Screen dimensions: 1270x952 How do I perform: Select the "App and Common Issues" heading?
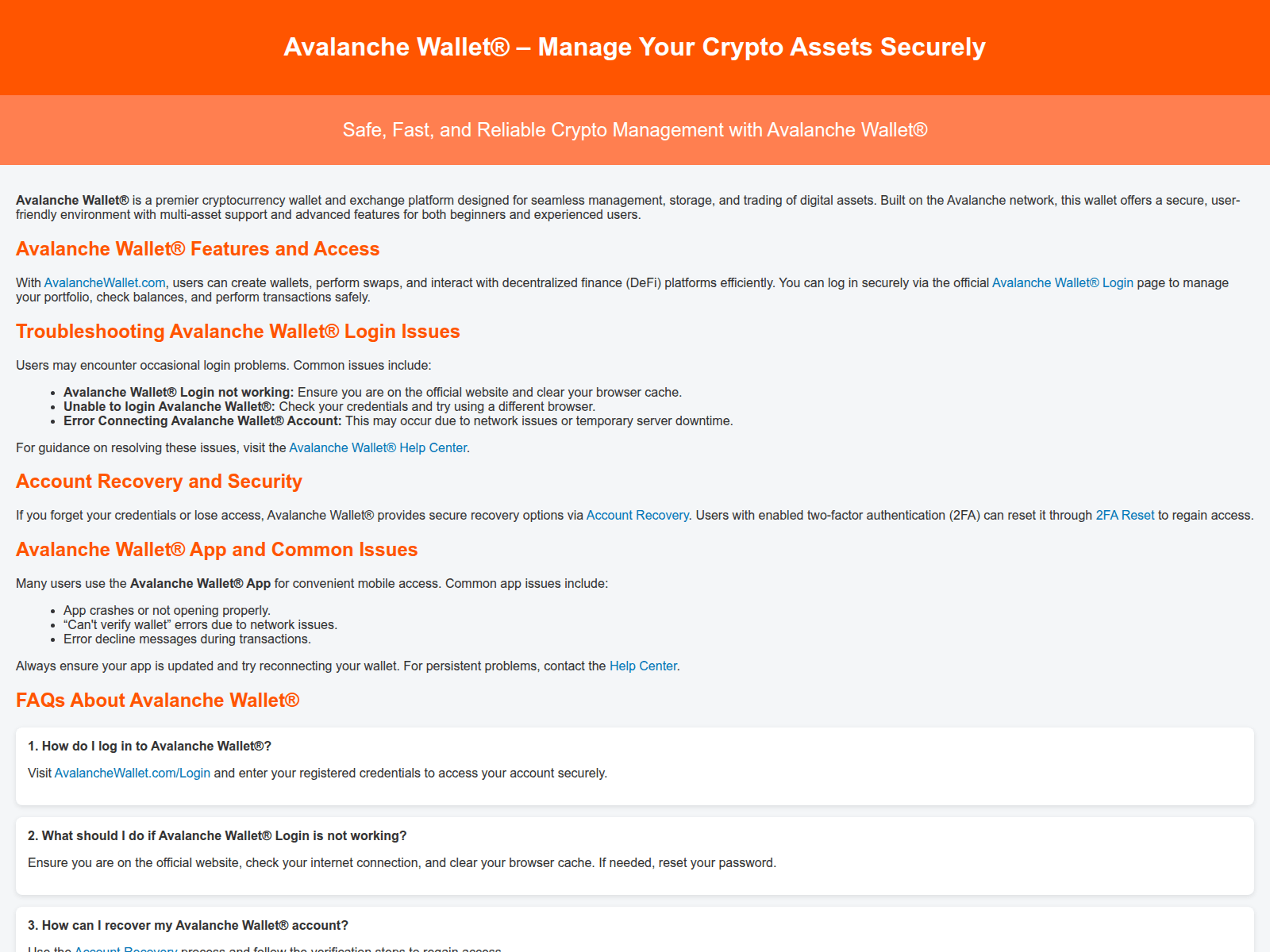[x=216, y=550]
